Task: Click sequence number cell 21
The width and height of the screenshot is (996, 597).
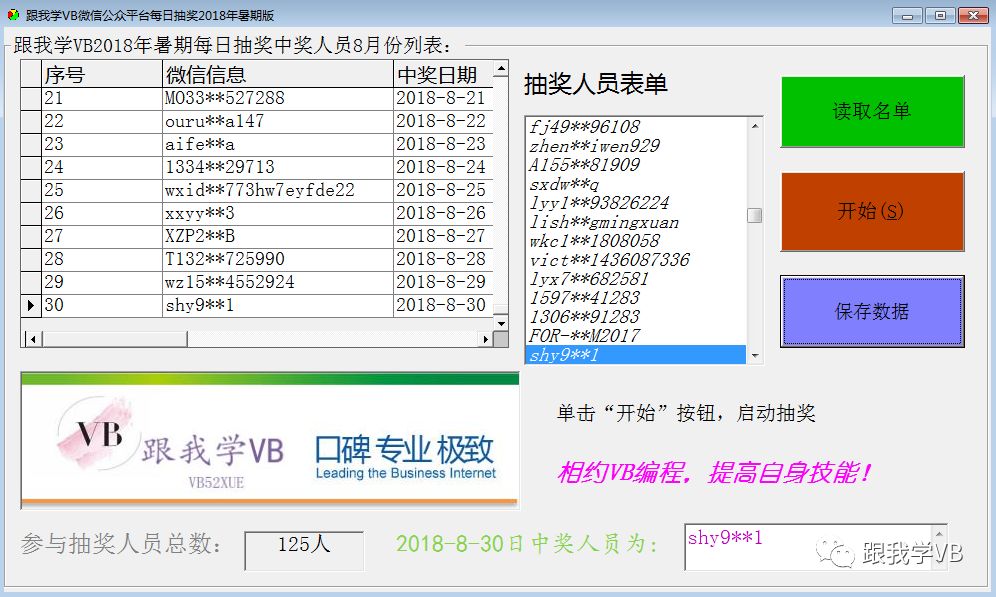Action: click(x=102, y=98)
